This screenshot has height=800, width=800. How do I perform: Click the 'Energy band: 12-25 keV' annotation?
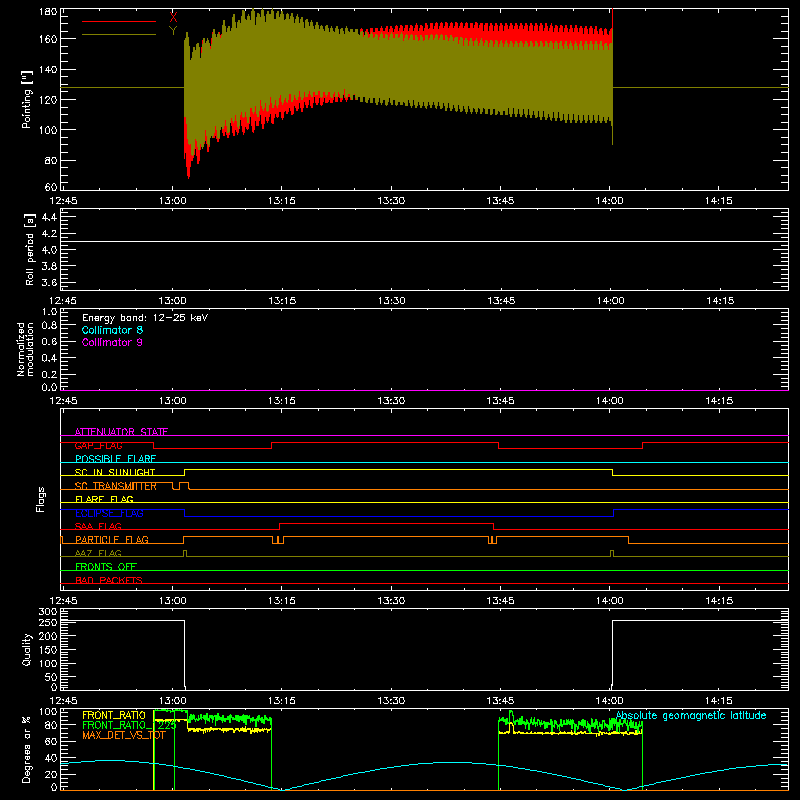point(145,318)
